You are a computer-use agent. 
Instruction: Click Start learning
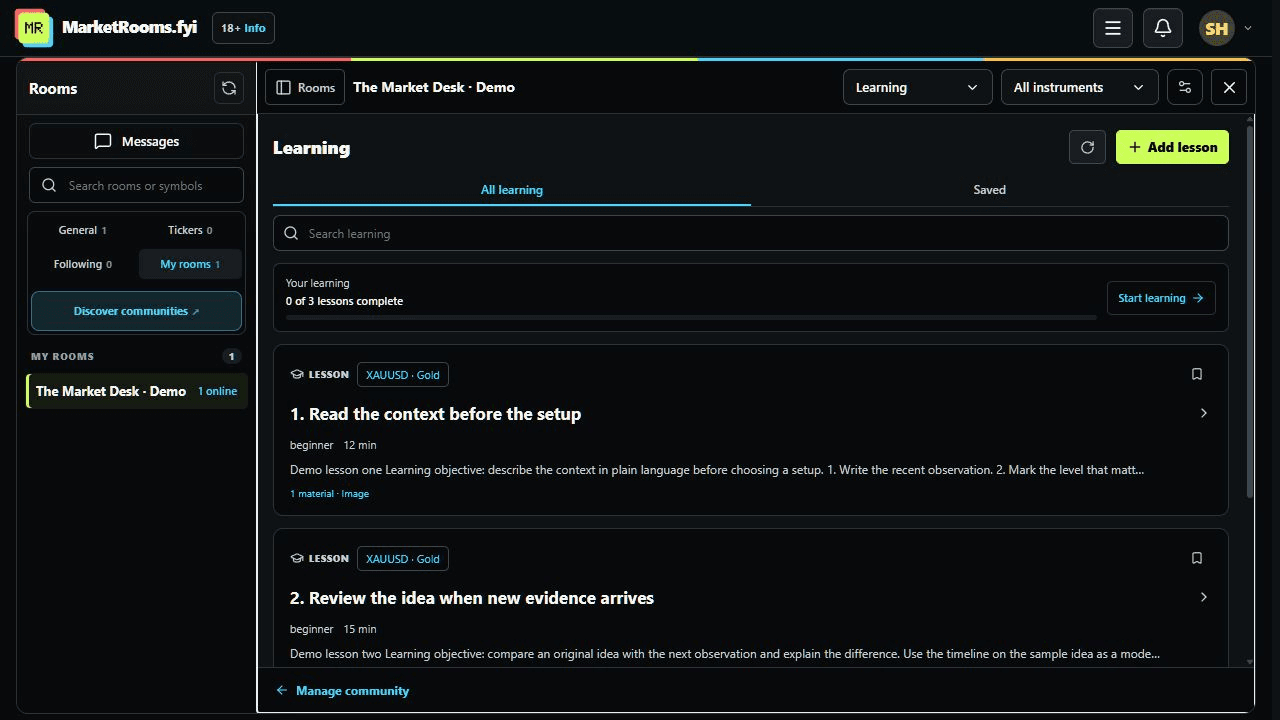click(1161, 298)
